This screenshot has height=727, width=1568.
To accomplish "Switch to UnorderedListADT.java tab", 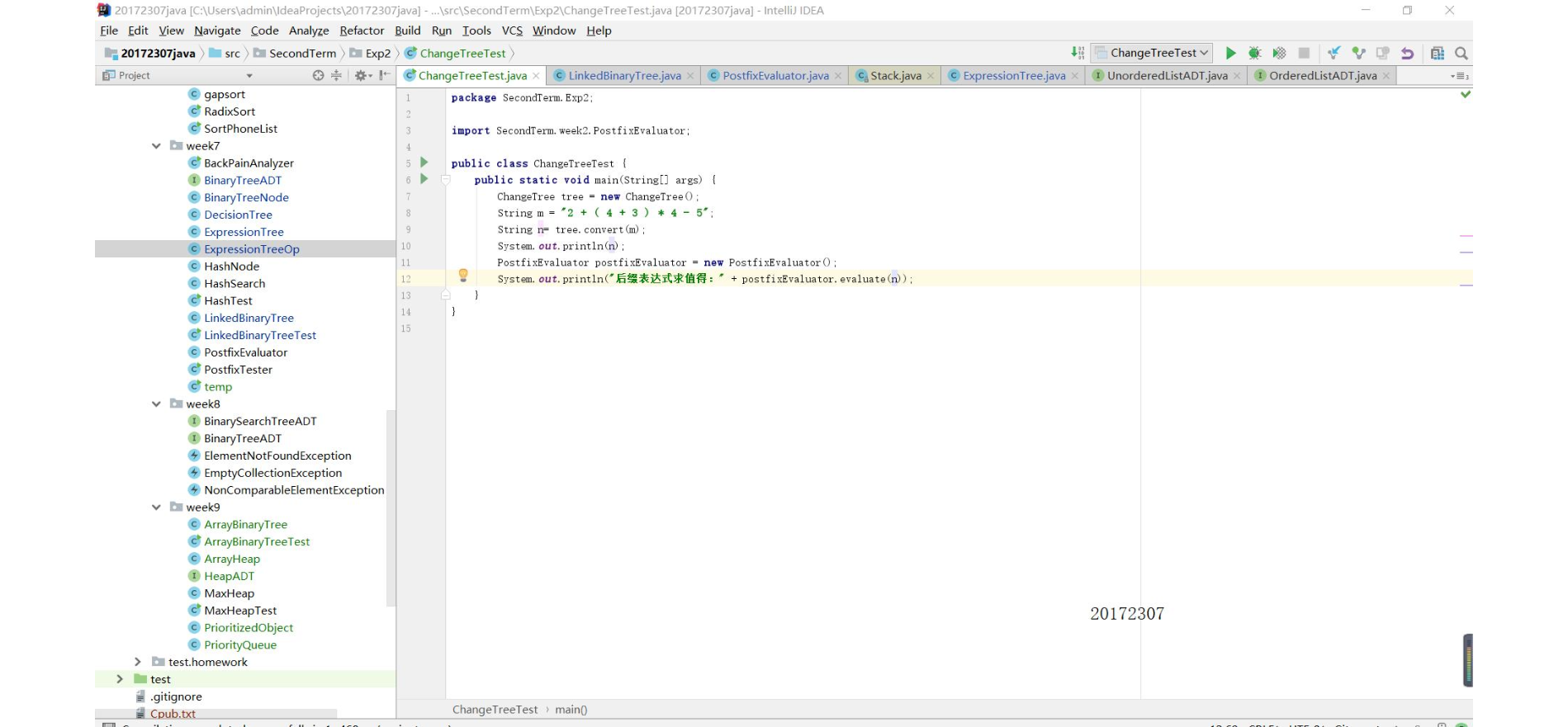I will [1167, 76].
